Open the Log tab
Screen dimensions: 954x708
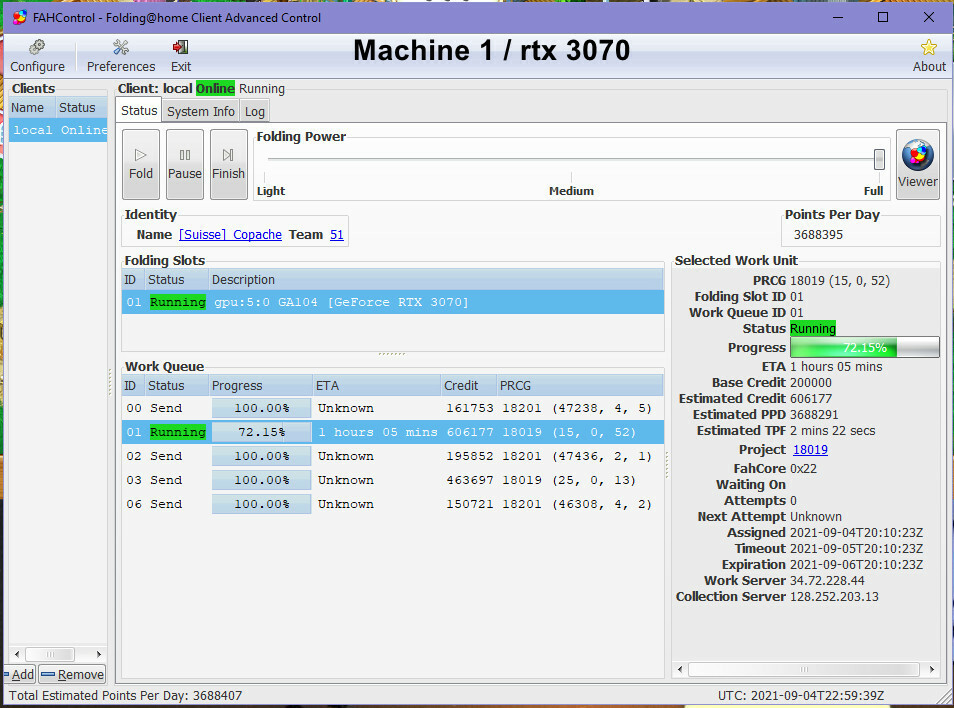pos(255,111)
